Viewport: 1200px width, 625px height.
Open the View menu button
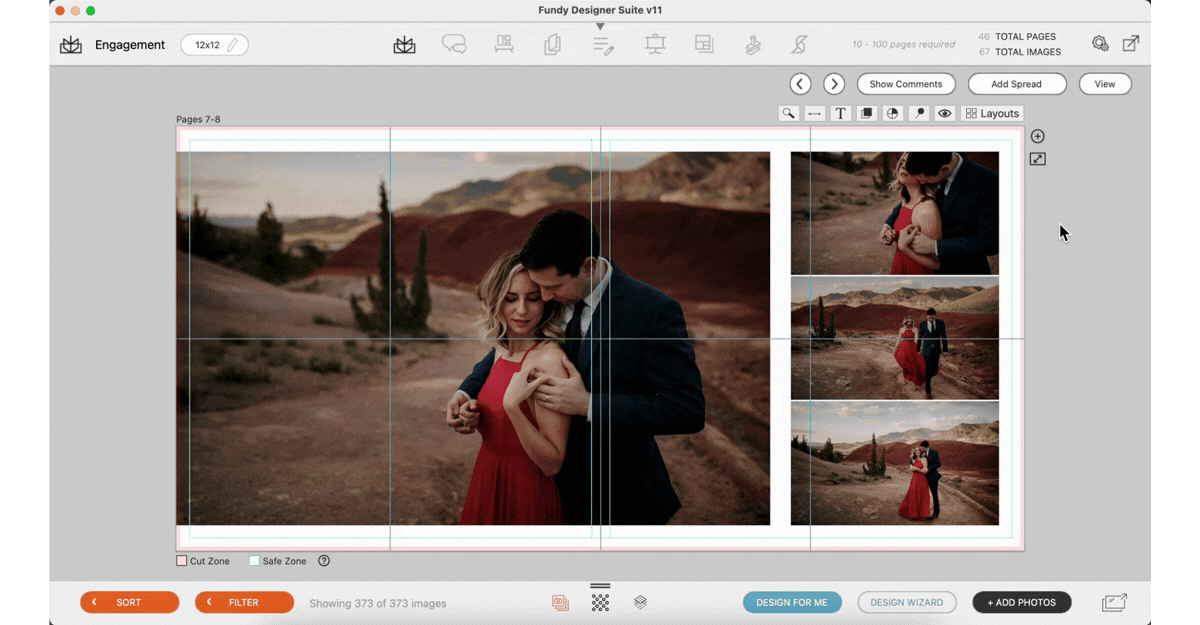[x=1105, y=84]
